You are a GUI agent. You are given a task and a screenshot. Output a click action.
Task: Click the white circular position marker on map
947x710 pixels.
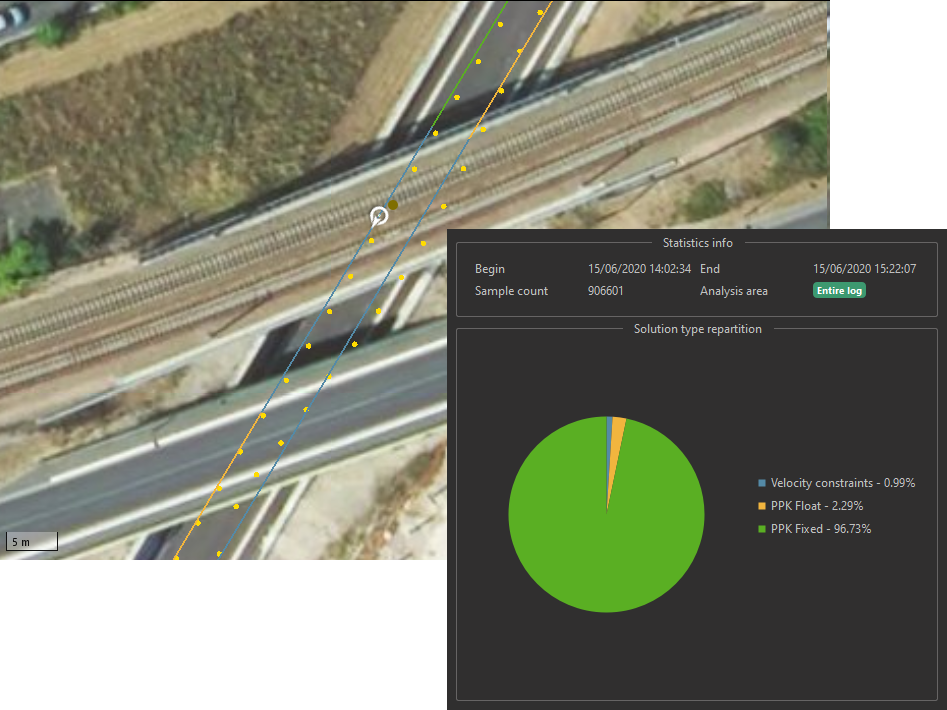[379, 215]
